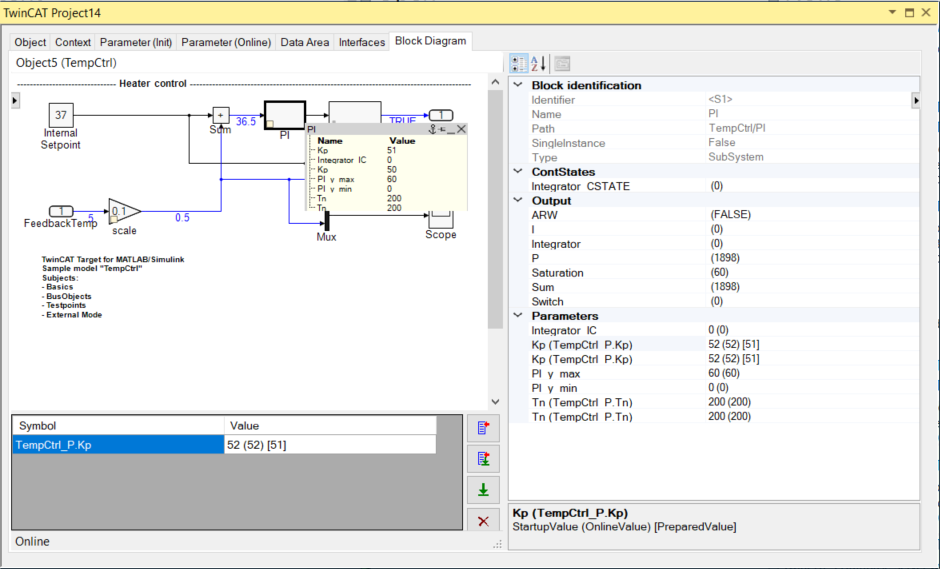Click the greyed Property Pages toolbar icon
940x569 pixels.
click(562, 63)
